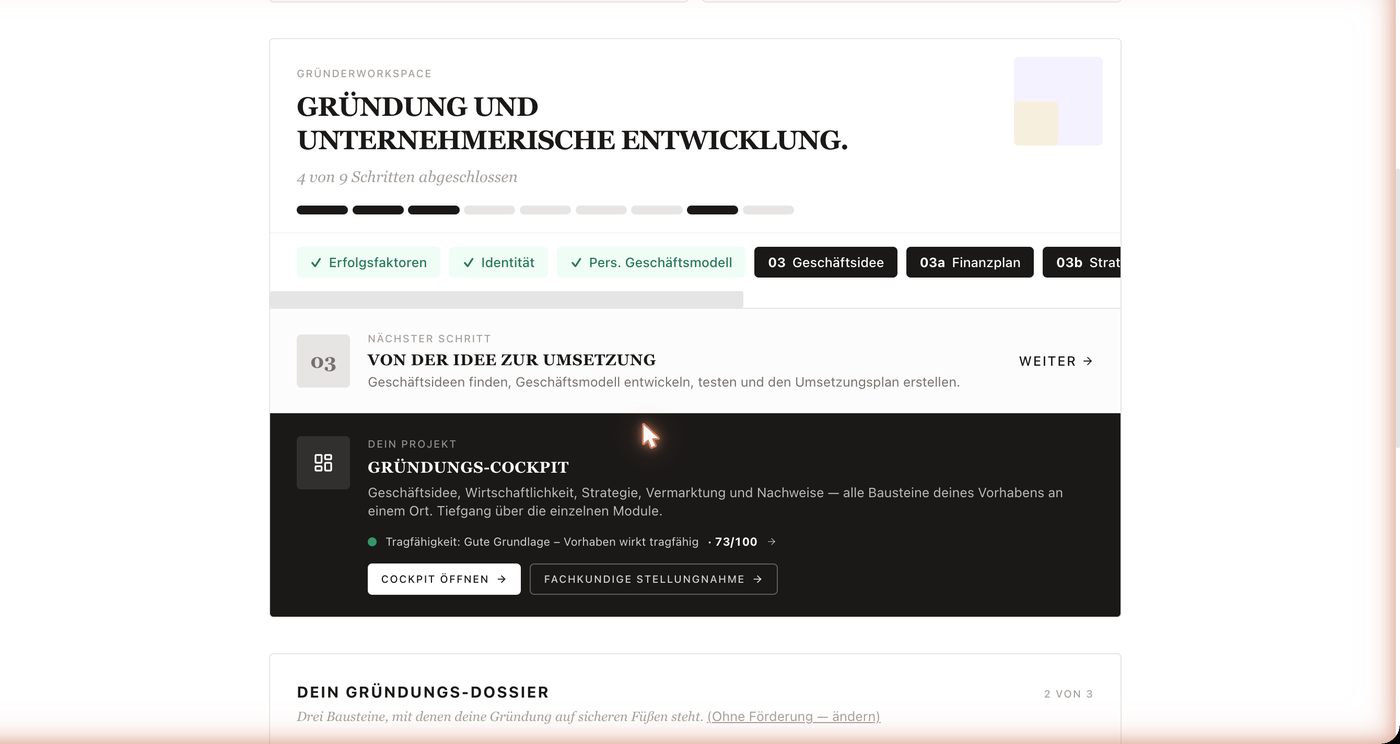Open the 03b Strategie step chip
The image size is (1400, 744).
click(1082, 263)
